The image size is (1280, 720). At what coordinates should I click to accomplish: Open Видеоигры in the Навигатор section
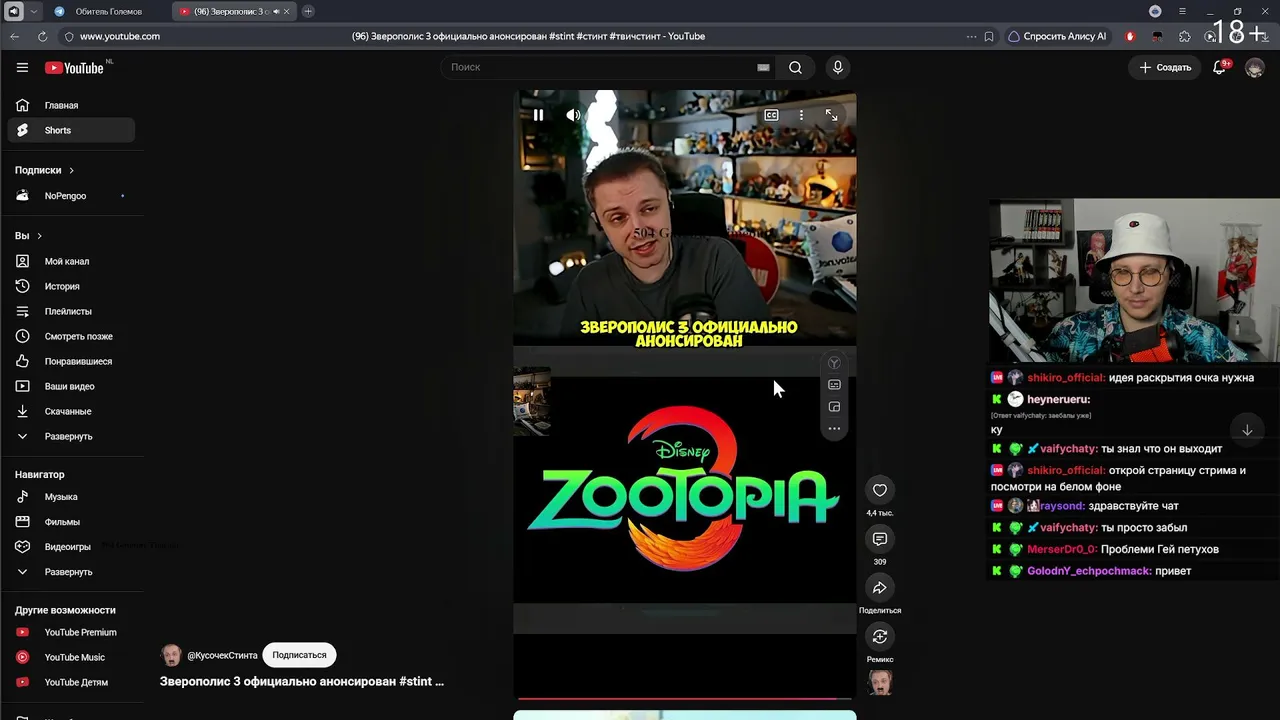pyautogui.click(x=70, y=547)
